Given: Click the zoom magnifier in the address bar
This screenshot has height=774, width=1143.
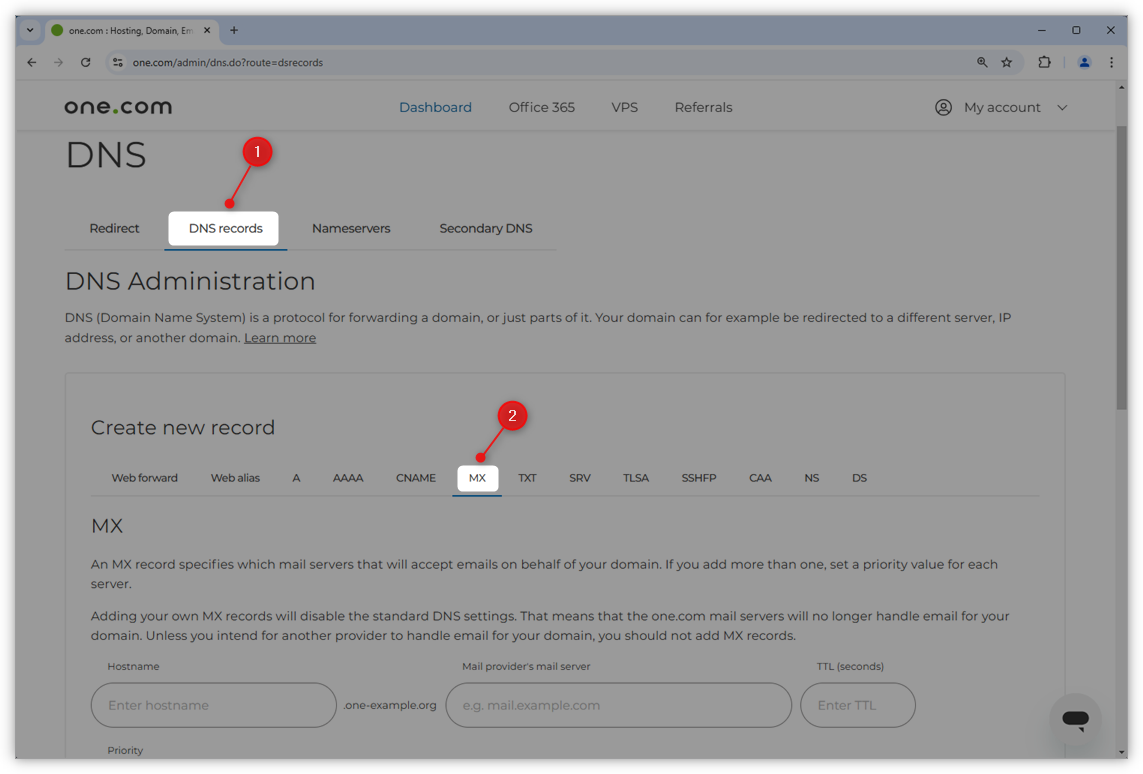Looking at the screenshot, I should point(981,62).
